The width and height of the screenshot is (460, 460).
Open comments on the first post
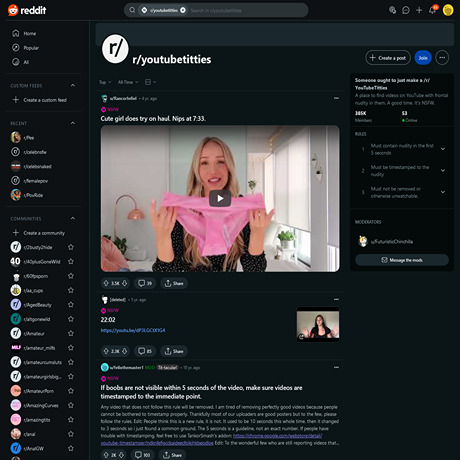[145, 283]
